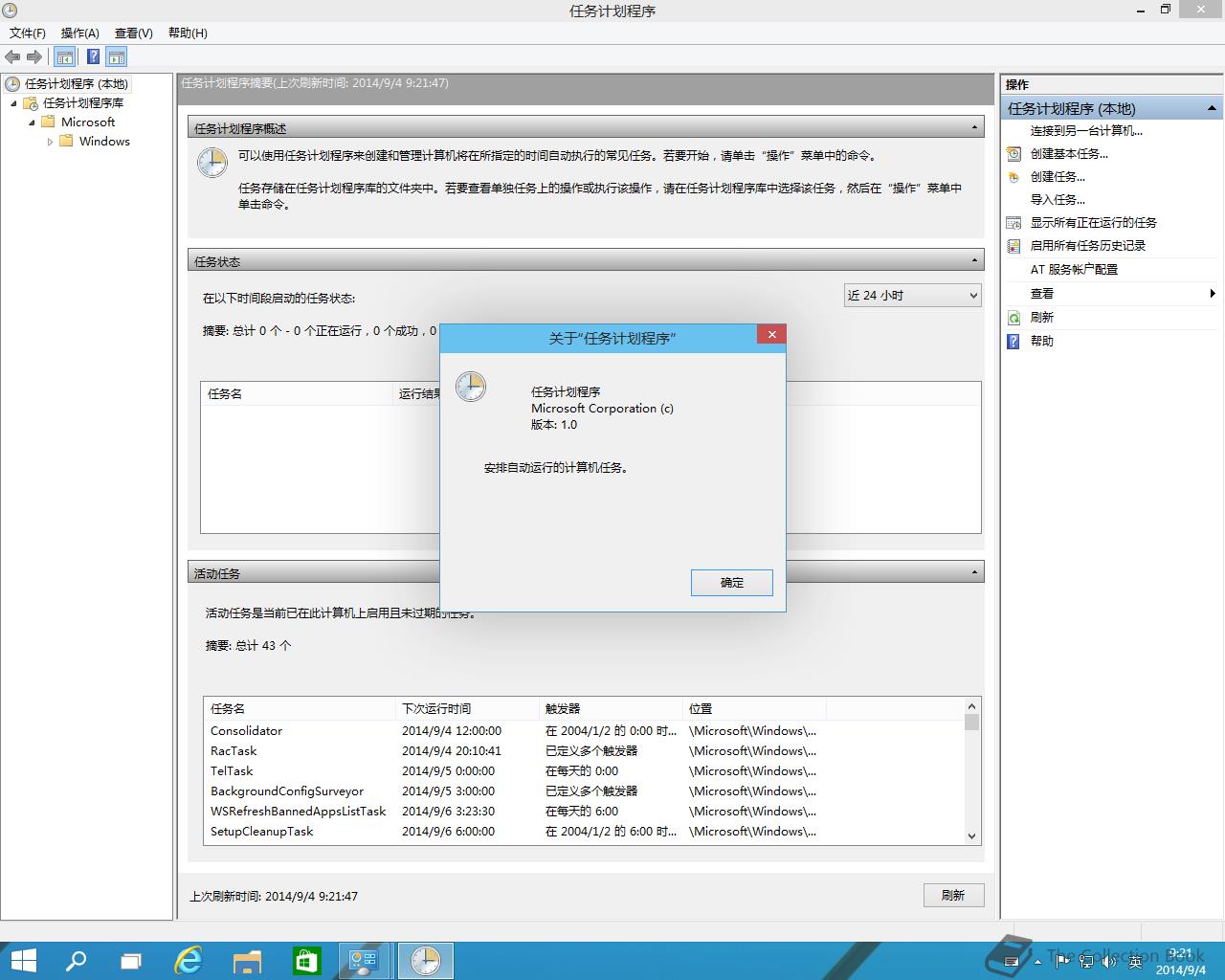Collapse the 任务状态 section
1225x980 pixels.
(x=974, y=260)
